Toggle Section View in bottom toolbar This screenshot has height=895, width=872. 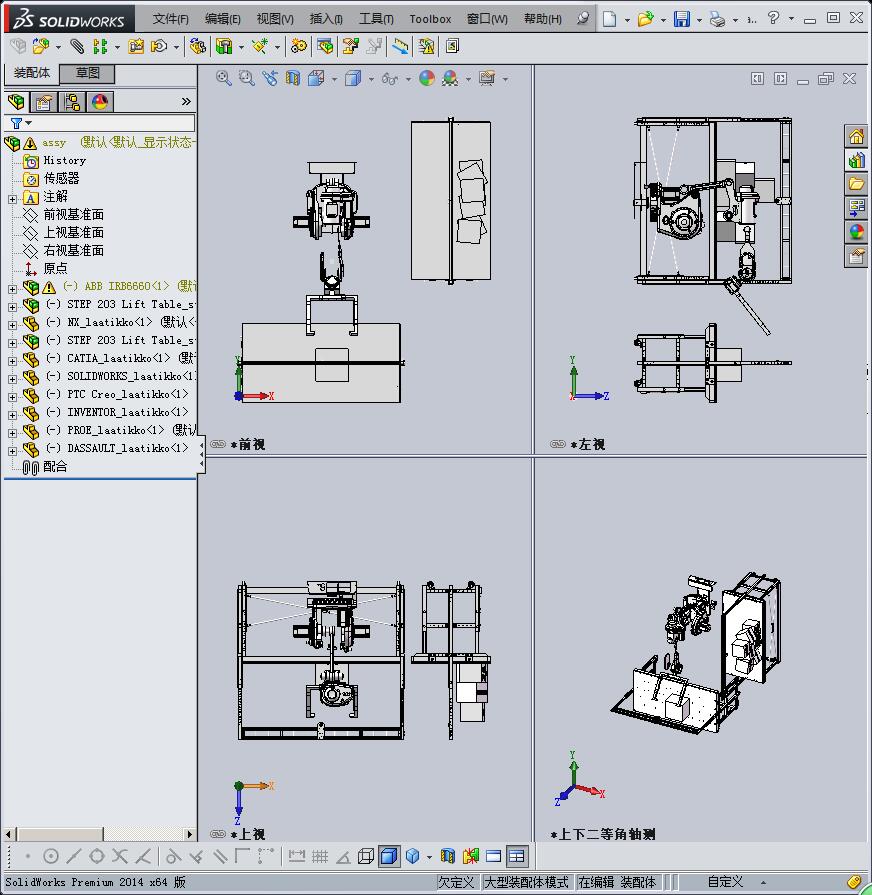(448, 856)
